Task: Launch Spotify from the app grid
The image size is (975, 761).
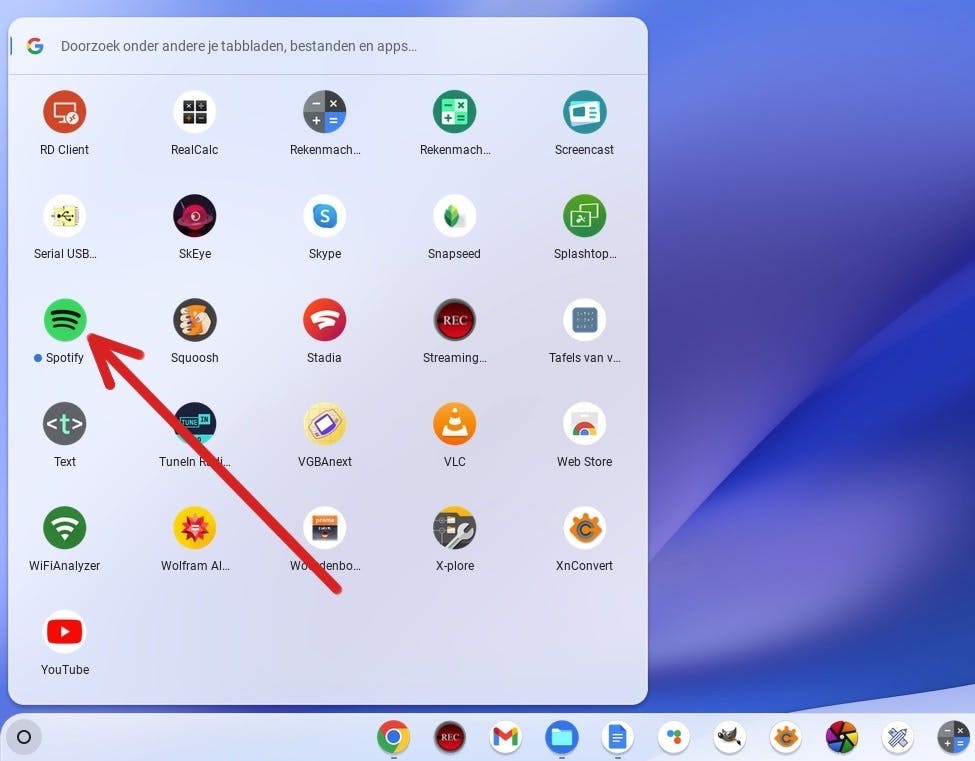Action: [x=65, y=320]
